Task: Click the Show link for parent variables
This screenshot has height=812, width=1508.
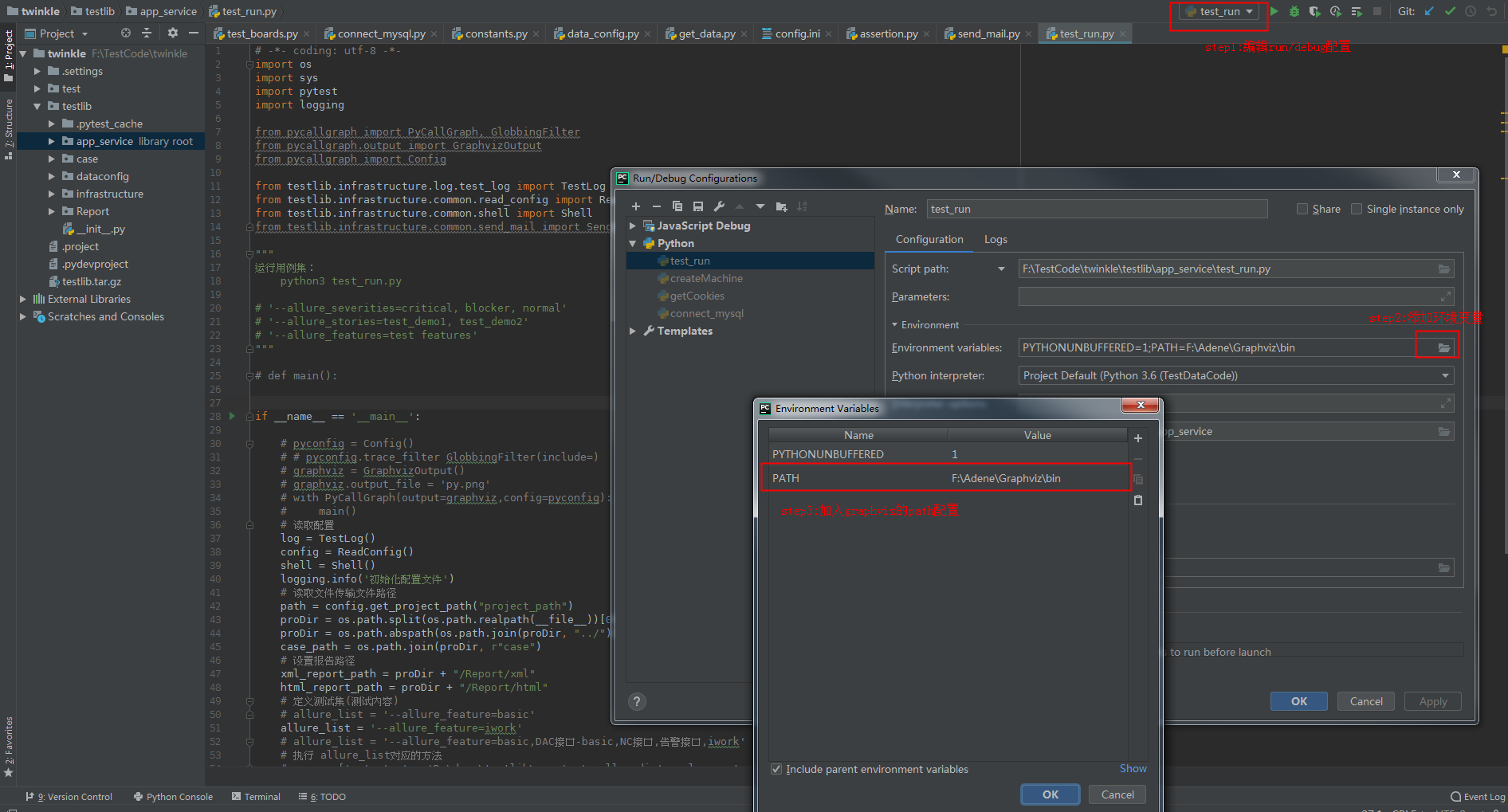Action: [x=1133, y=768]
